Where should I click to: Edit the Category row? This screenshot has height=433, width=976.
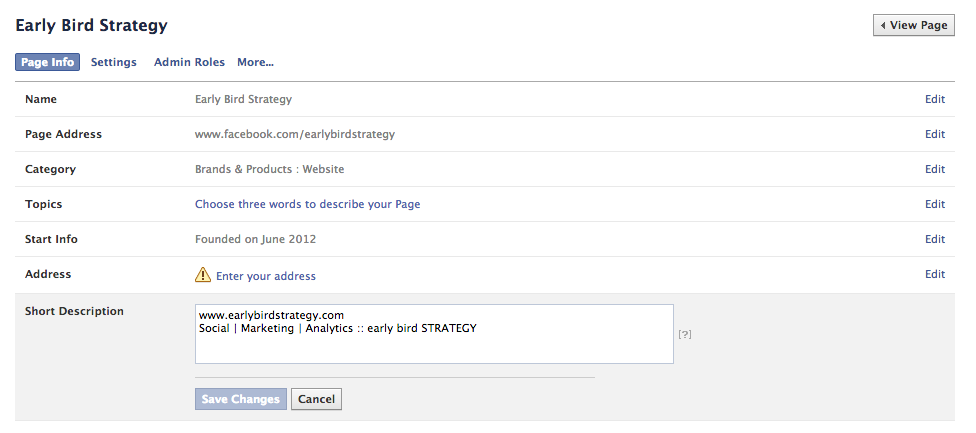[x=934, y=169]
